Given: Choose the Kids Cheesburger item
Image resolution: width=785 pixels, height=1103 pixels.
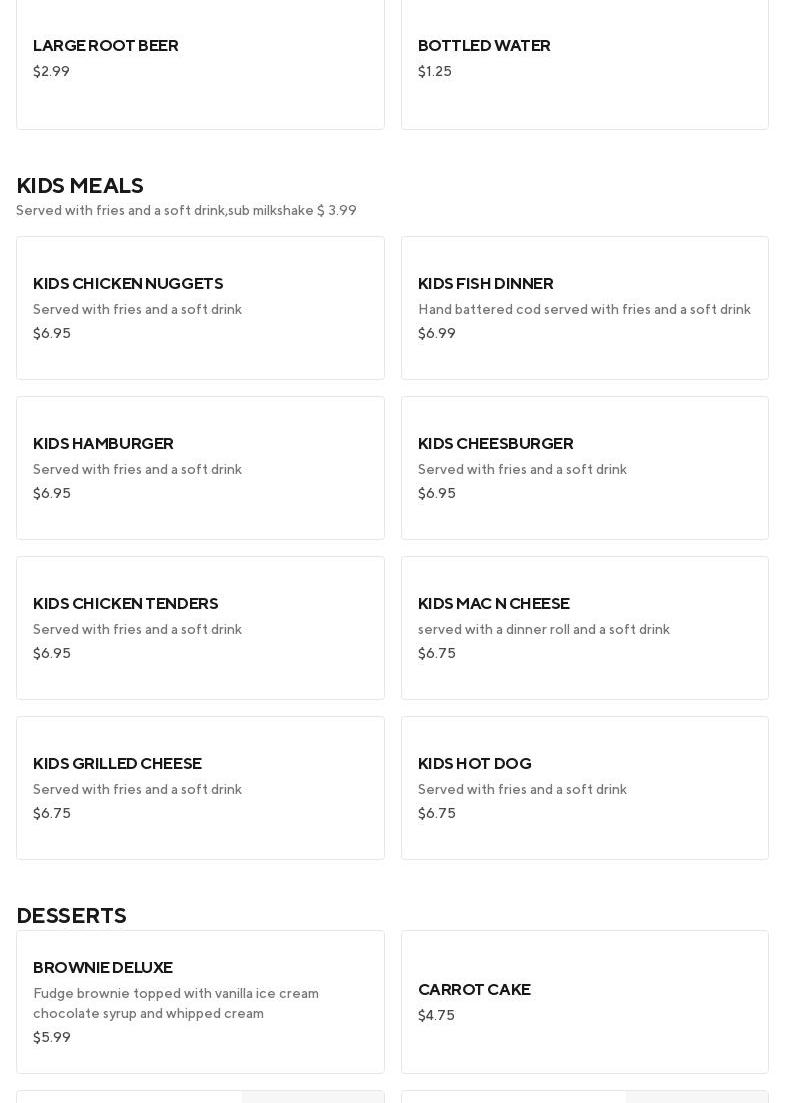Looking at the screenshot, I should coord(584,468).
